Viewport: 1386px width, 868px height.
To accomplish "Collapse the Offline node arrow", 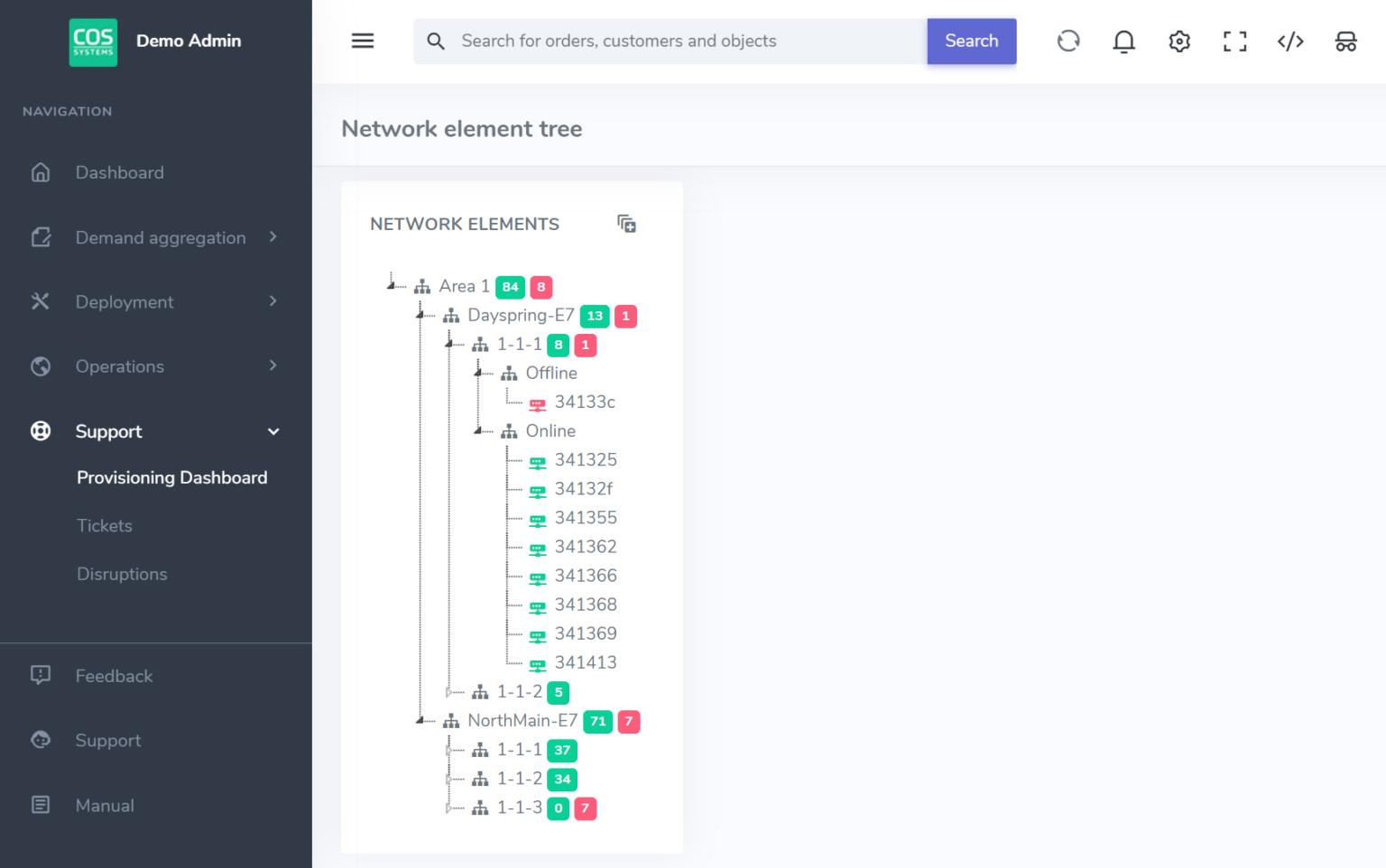I will (x=478, y=372).
